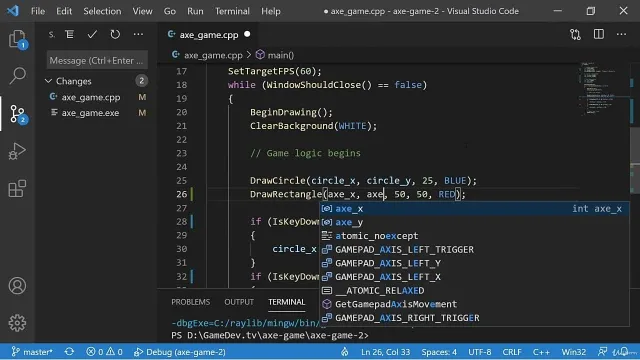Open the Edit menu

tap(64, 11)
